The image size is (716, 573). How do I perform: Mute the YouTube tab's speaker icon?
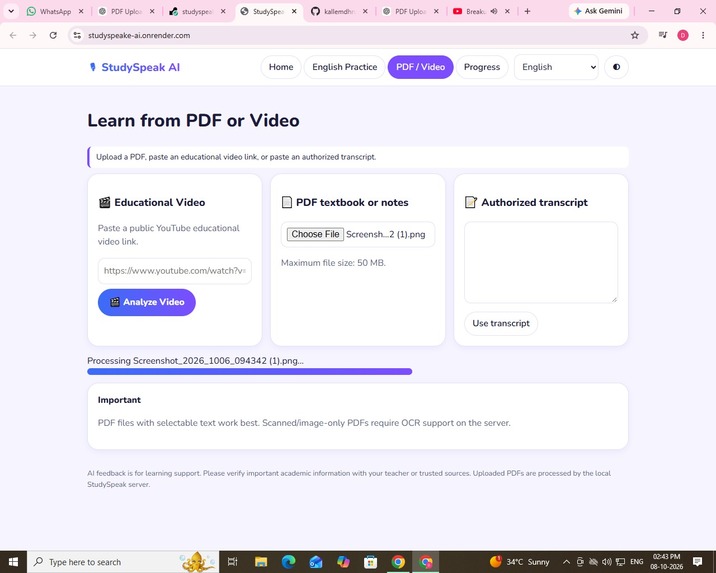click(x=494, y=11)
